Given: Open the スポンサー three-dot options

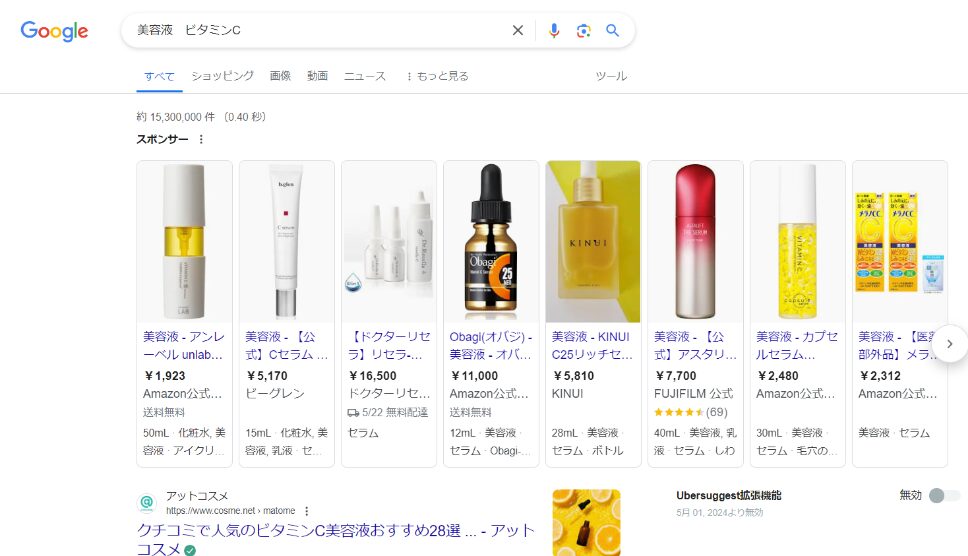Looking at the screenshot, I should (x=201, y=139).
